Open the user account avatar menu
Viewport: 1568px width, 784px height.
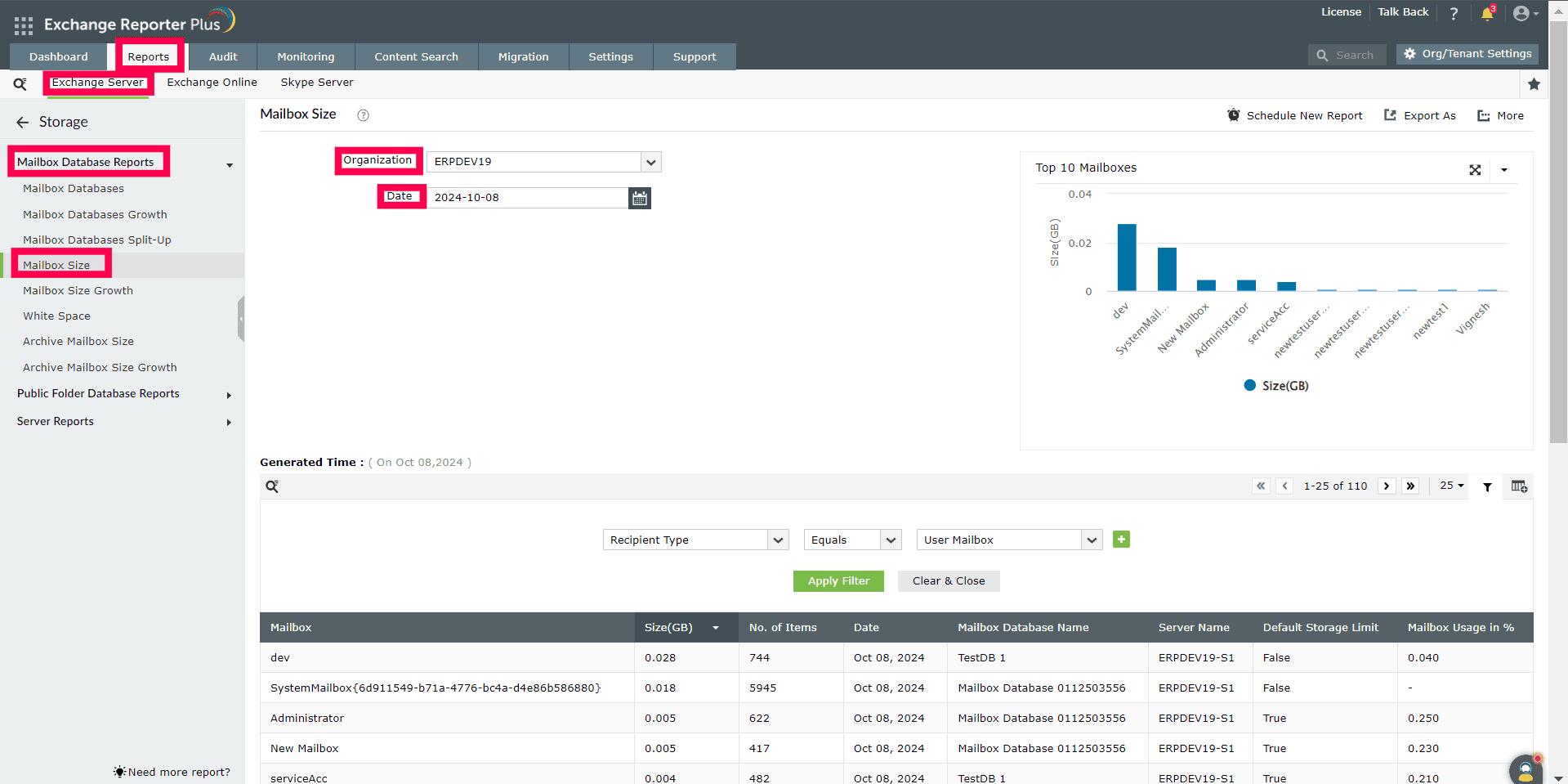pyautogui.click(x=1525, y=13)
